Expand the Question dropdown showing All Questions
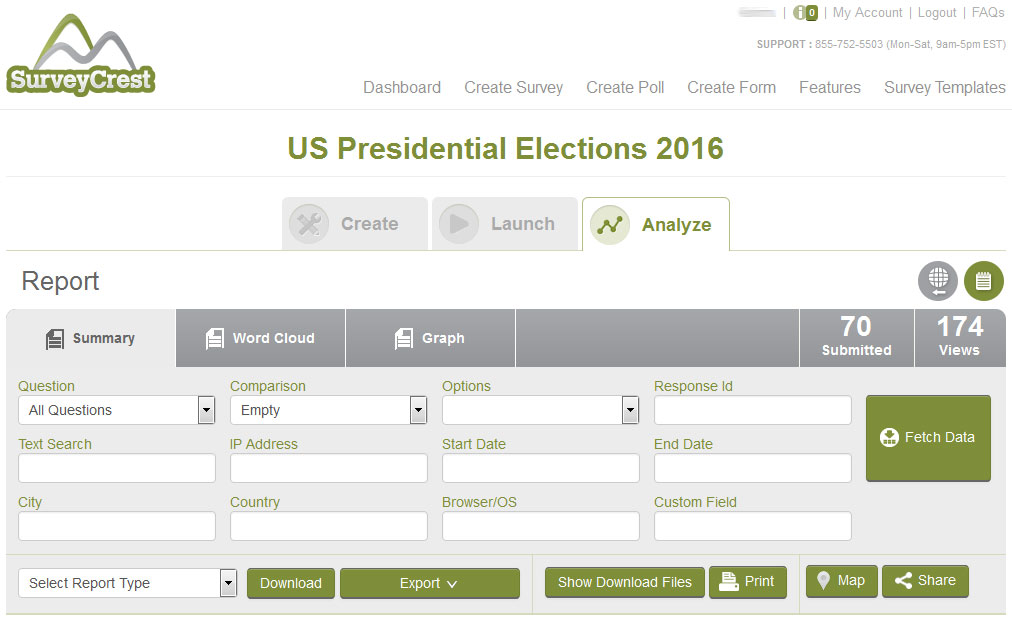The width and height of the screenshot is (1012, 622). (x=116, y=410)
